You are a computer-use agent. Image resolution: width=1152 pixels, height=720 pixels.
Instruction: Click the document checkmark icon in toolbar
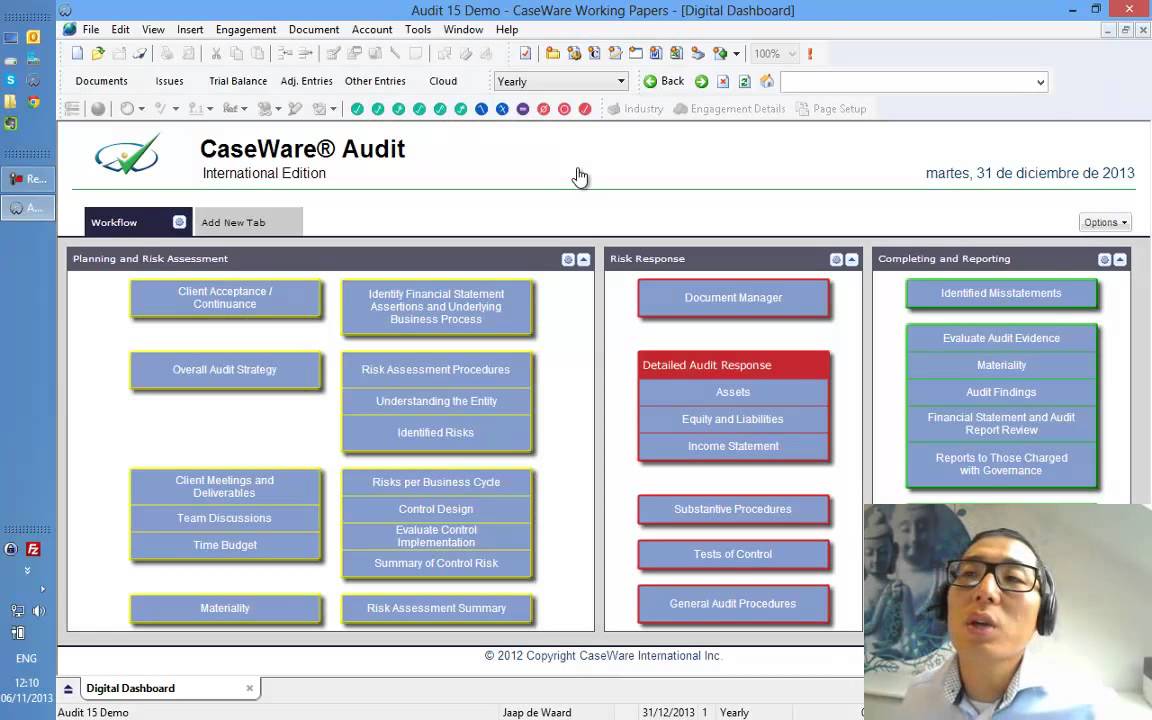(525, 54)
